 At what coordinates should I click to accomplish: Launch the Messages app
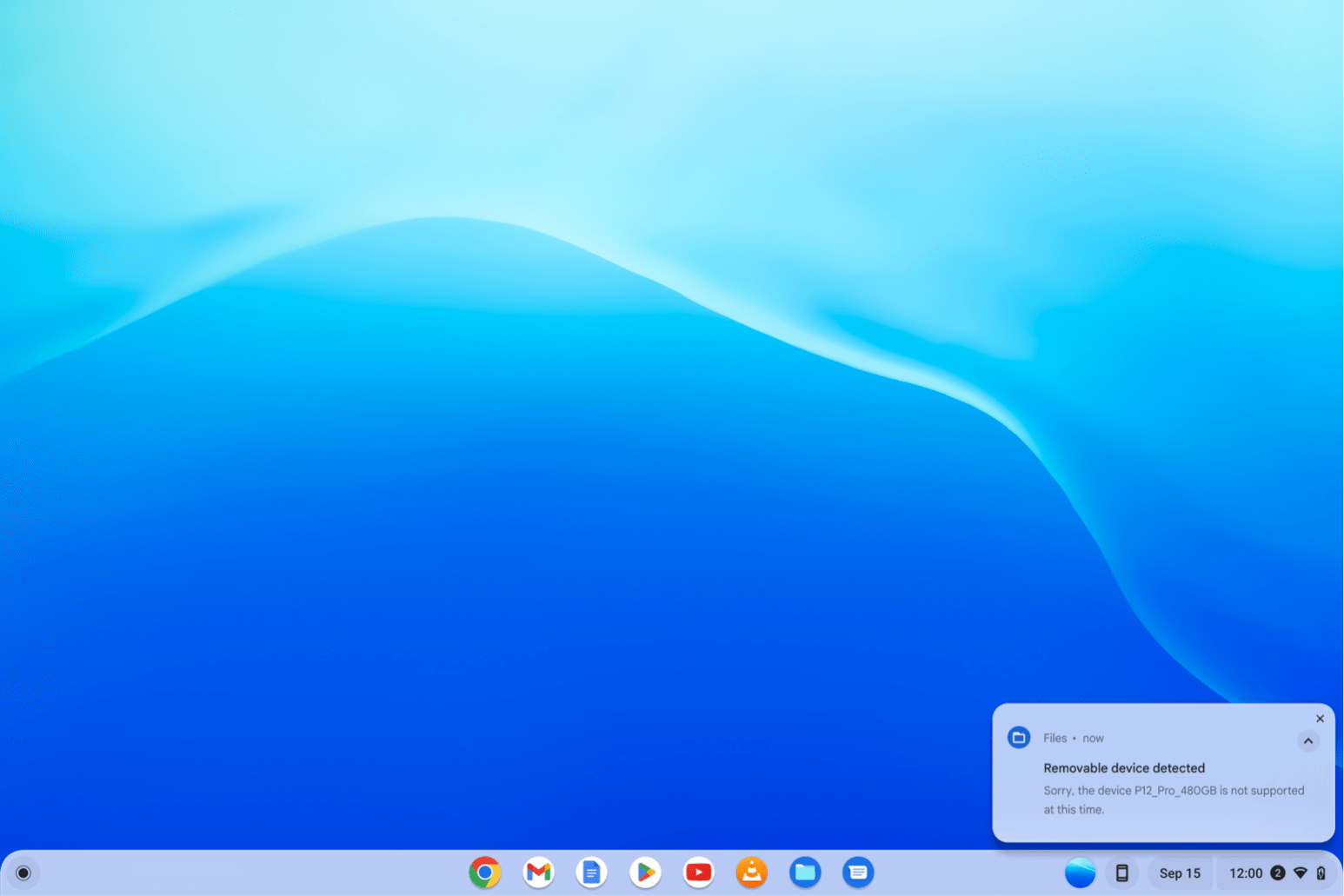tap(858, 872)
